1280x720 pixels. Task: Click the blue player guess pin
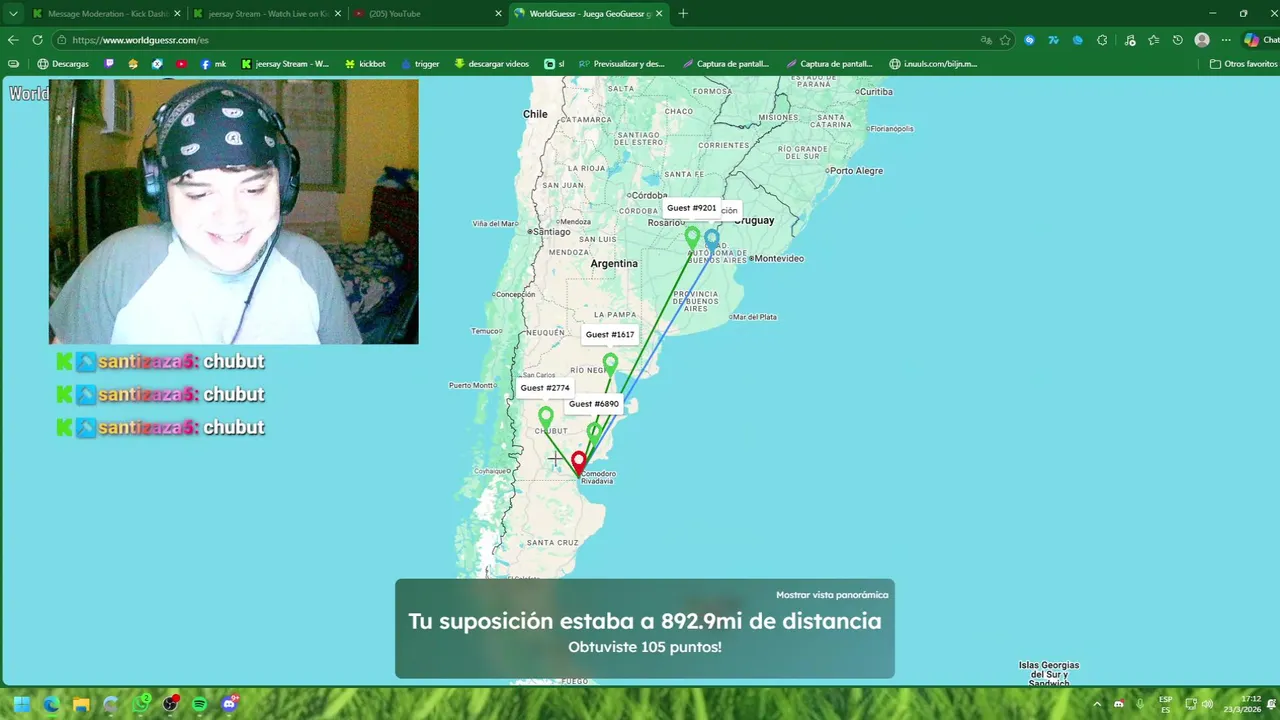[712, 239]
